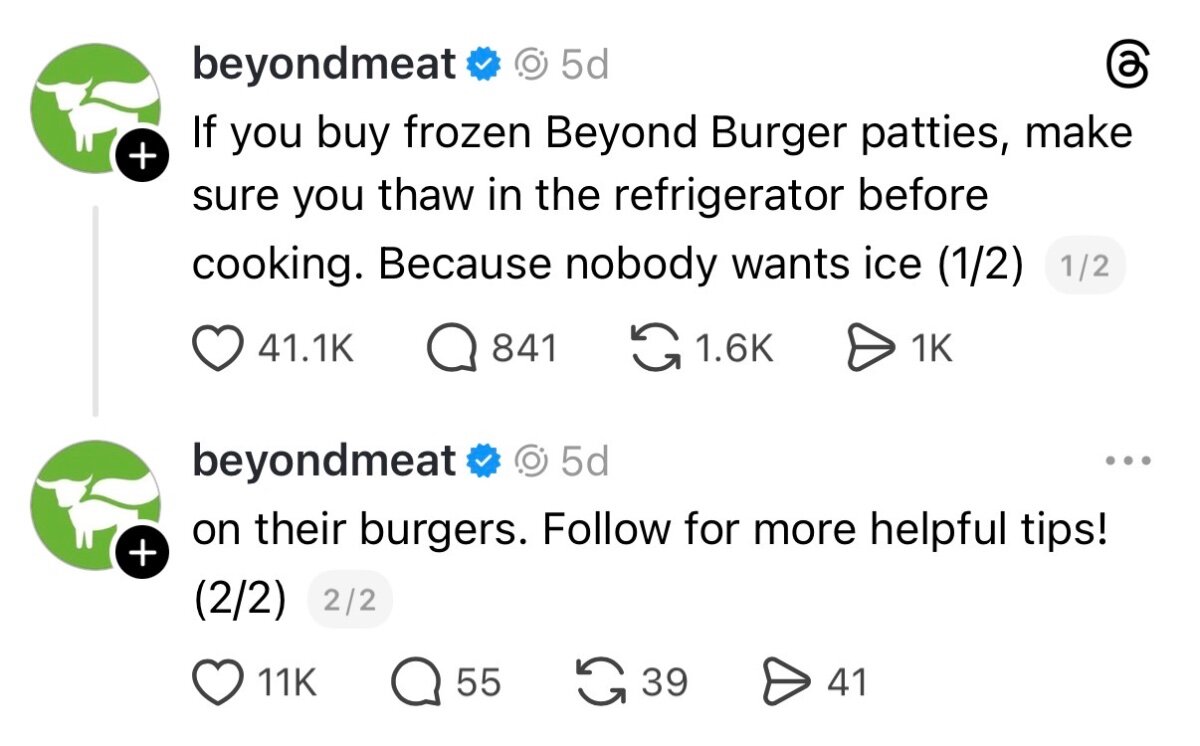Open the second post saying Follow for more tips
1200x746 pixels.
[x=650, y=563]
